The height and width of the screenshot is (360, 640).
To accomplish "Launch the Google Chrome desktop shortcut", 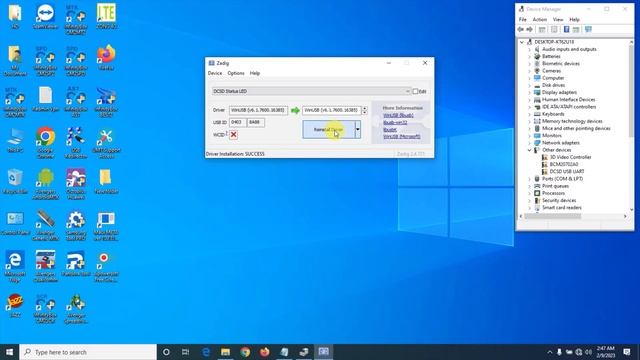I will [45, 142].
